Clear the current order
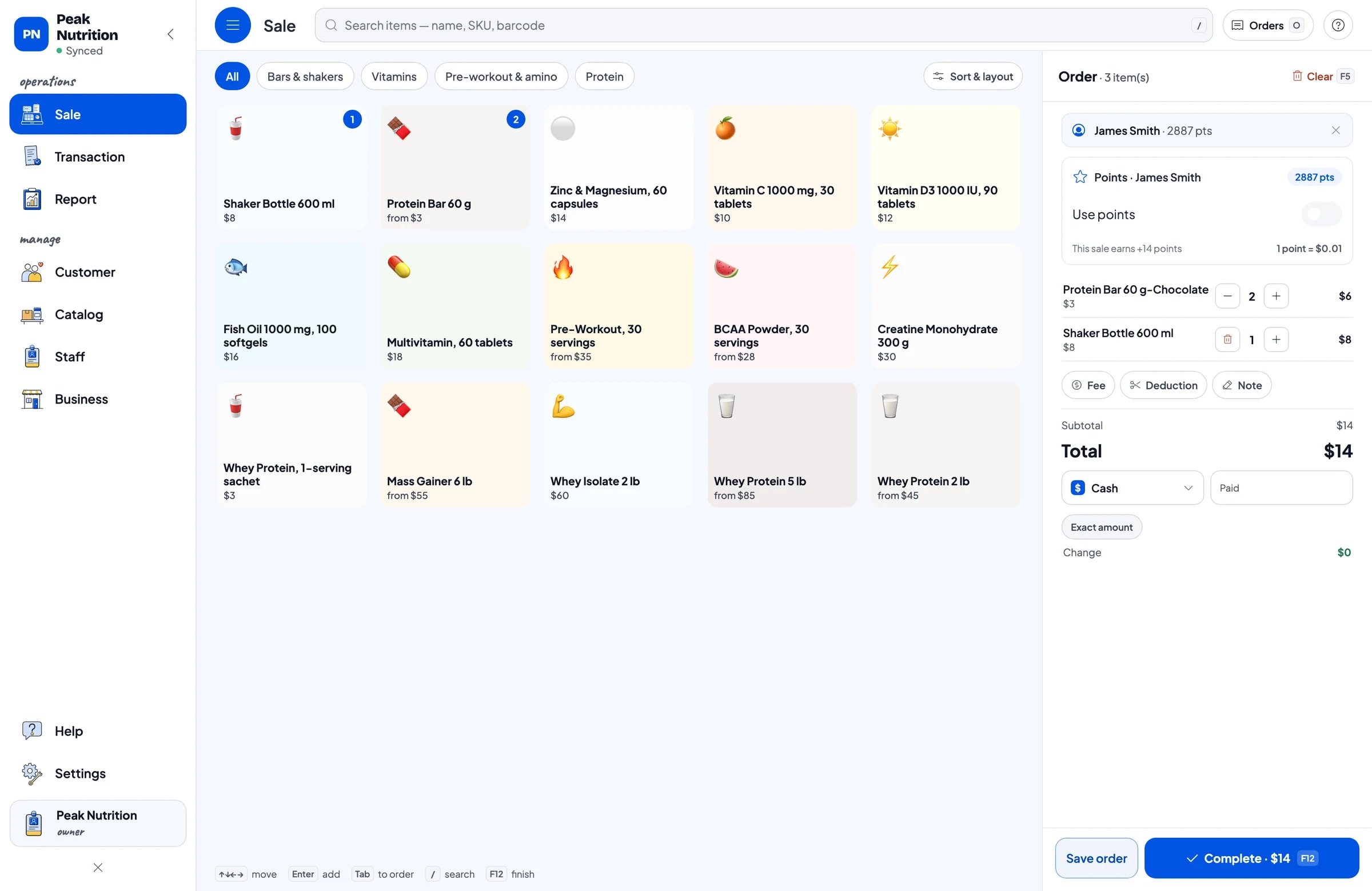 tap(1322, 76)
